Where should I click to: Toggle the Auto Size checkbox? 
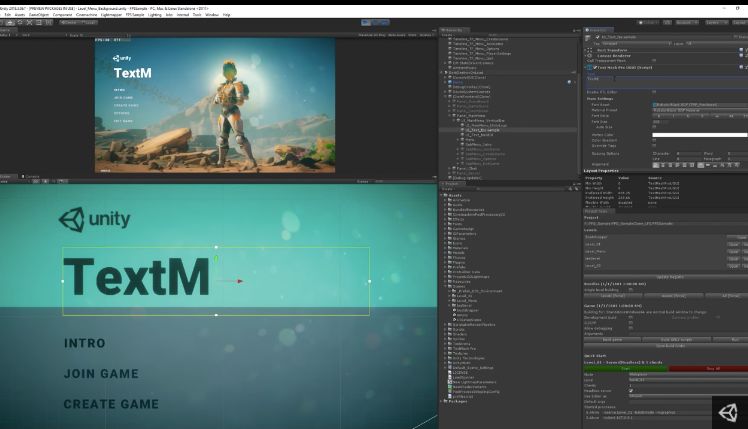(654, 127)
